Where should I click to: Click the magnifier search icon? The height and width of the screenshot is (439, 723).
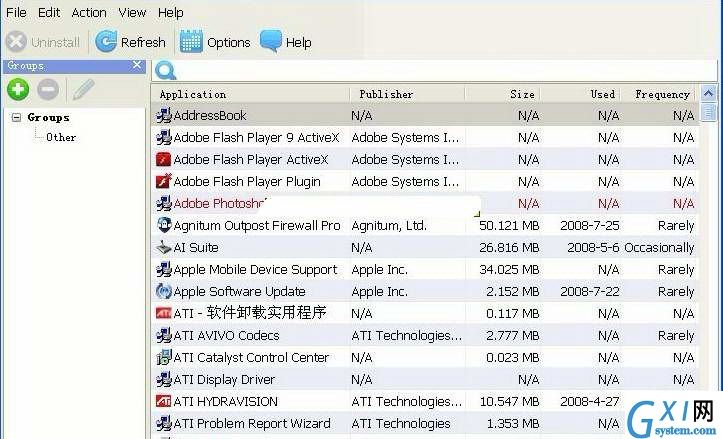166,71
